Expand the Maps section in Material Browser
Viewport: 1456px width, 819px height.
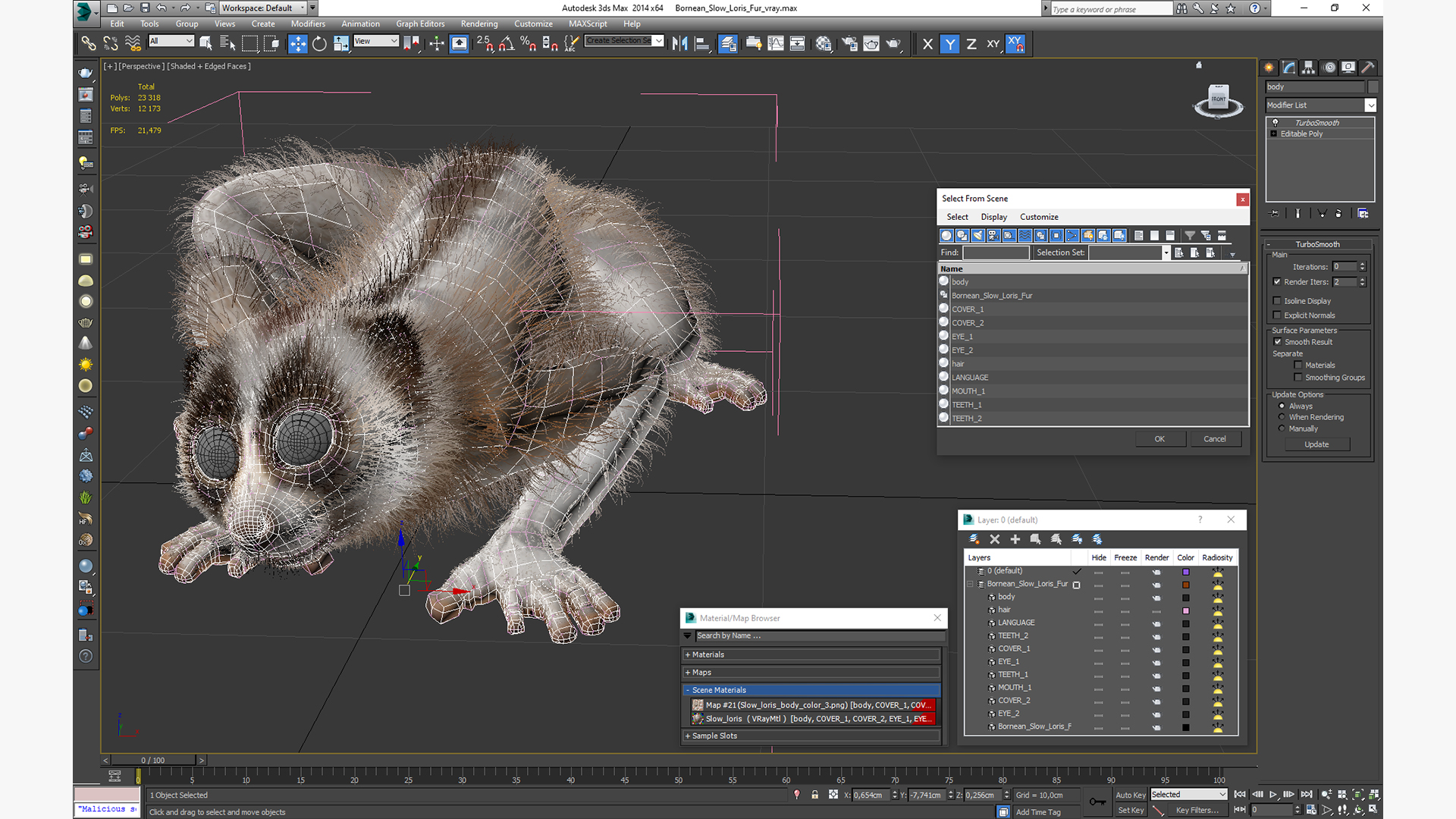tap(811, 673)
